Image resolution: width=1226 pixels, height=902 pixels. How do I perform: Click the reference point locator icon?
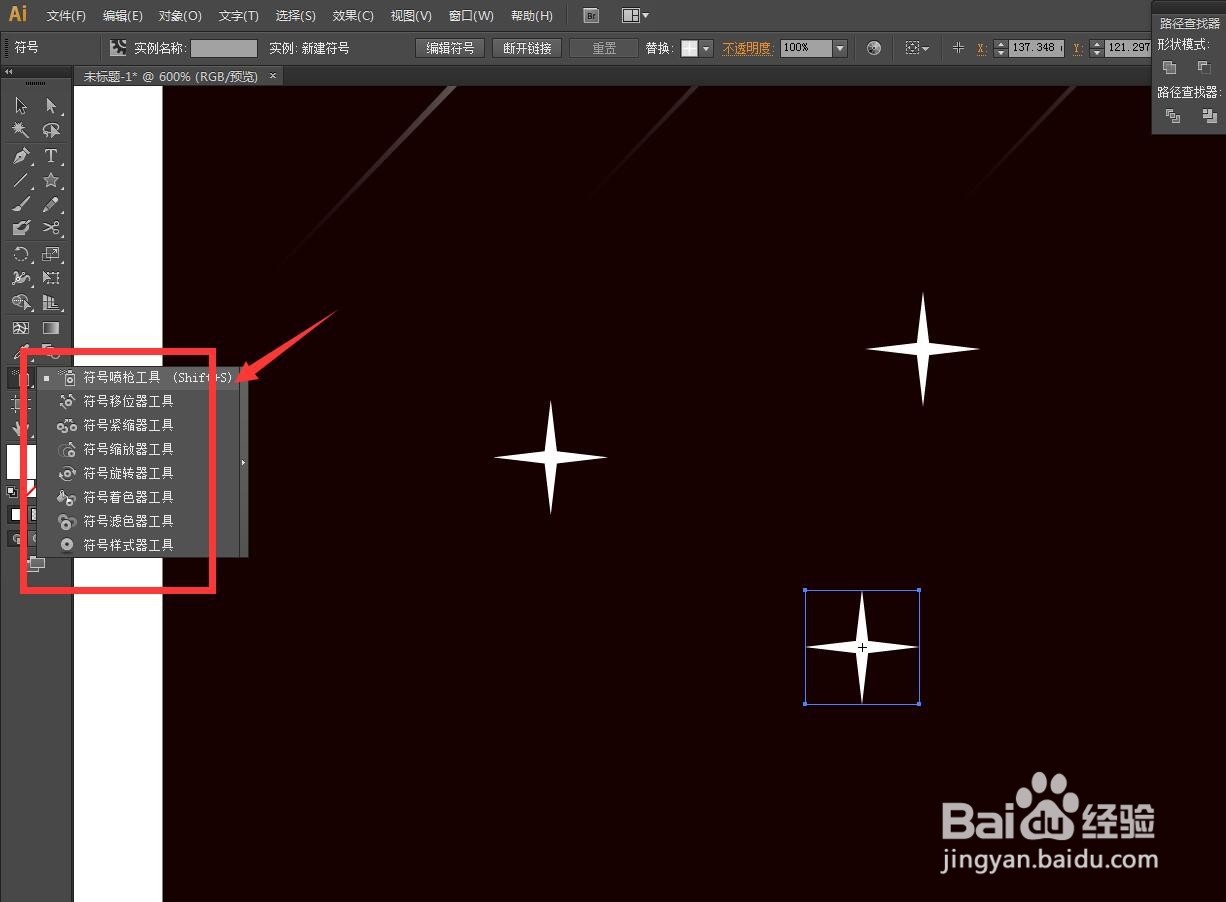click(x=958, y=48)
